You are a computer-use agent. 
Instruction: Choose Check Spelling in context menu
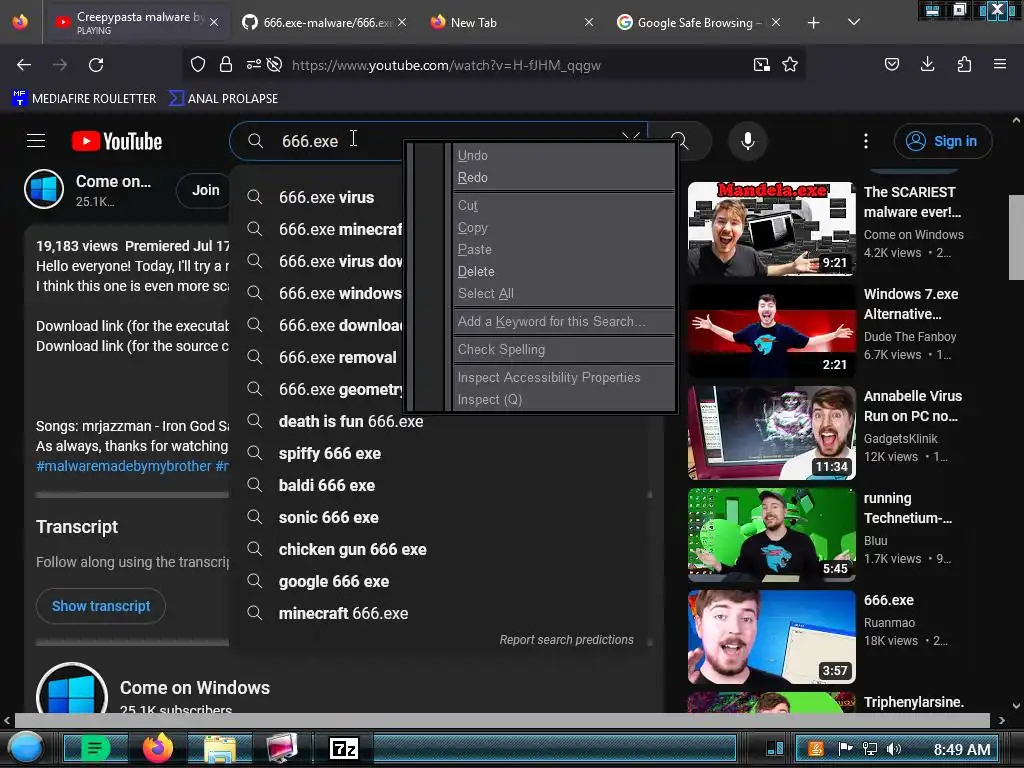pyautogui.click(x=563, y=349)
